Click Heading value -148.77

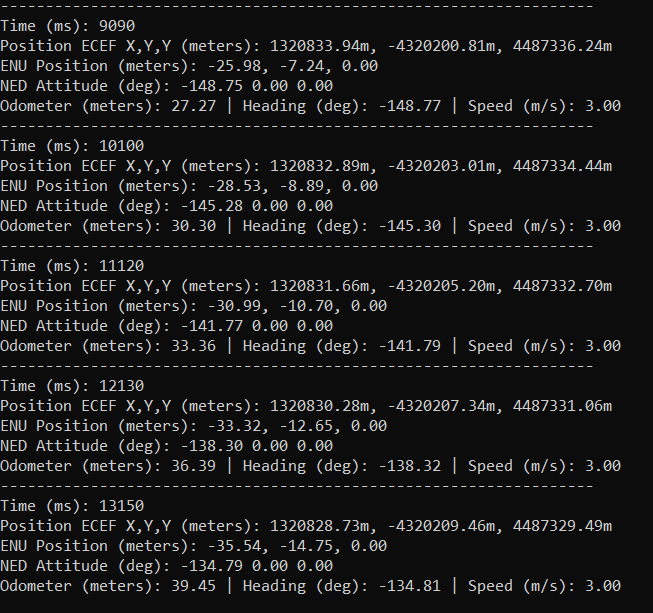click(410, 106)
